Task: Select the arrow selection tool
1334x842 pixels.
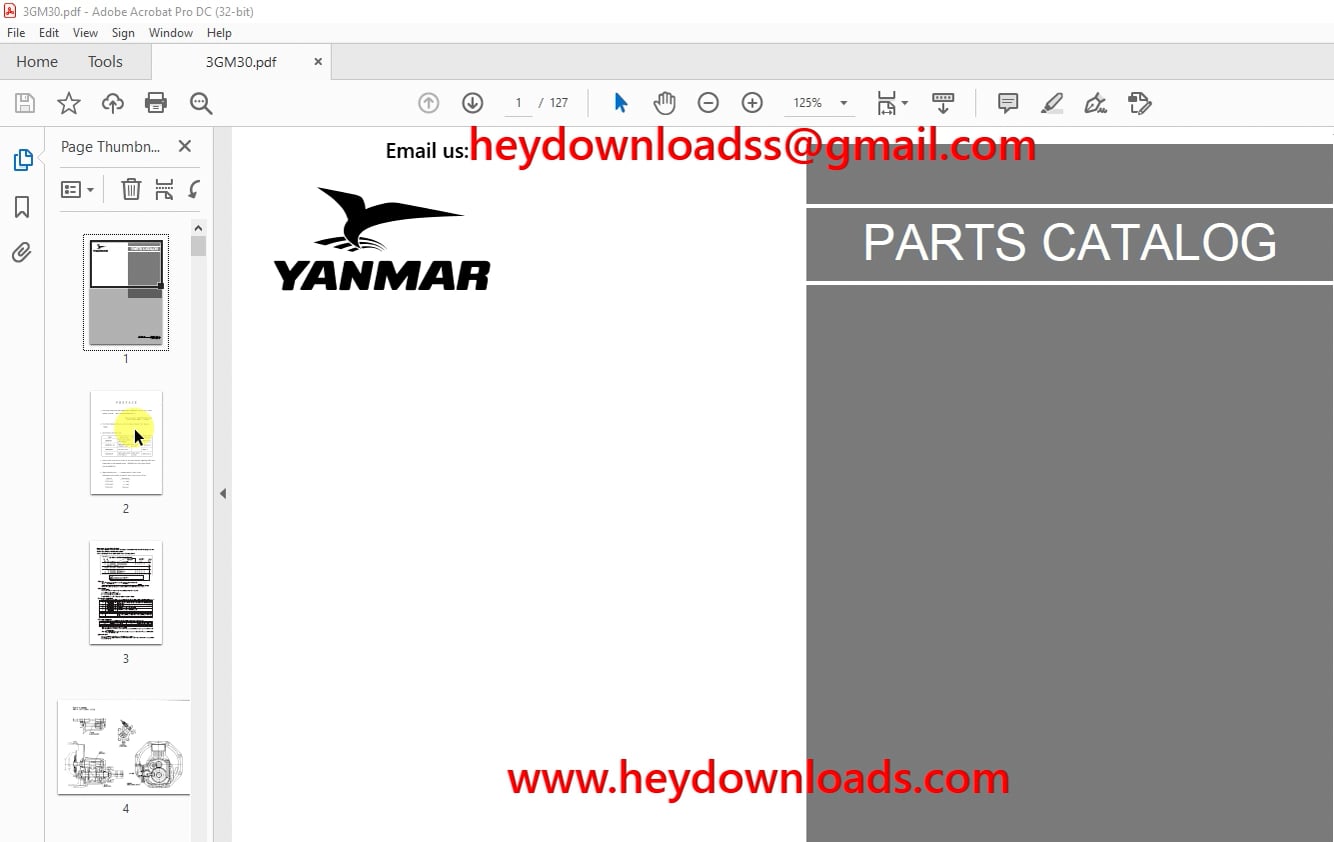Action: click(621, 103)
